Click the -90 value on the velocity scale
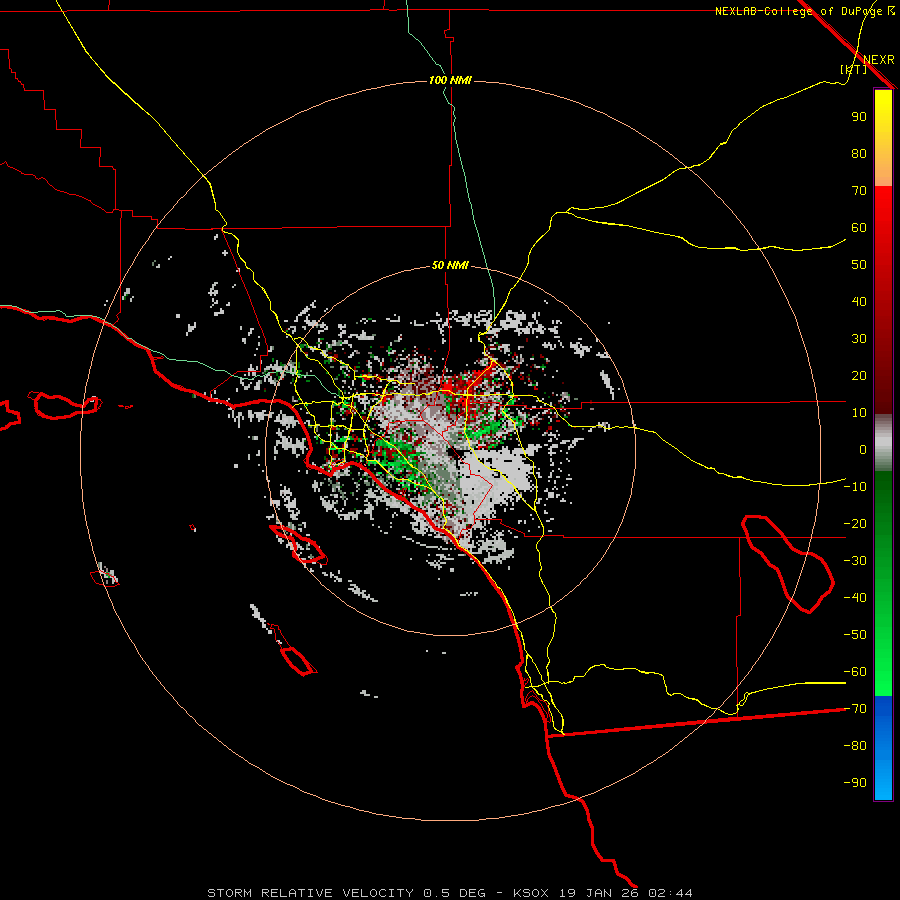This screenshot has width=900, height=900. [x=855, y=783]
